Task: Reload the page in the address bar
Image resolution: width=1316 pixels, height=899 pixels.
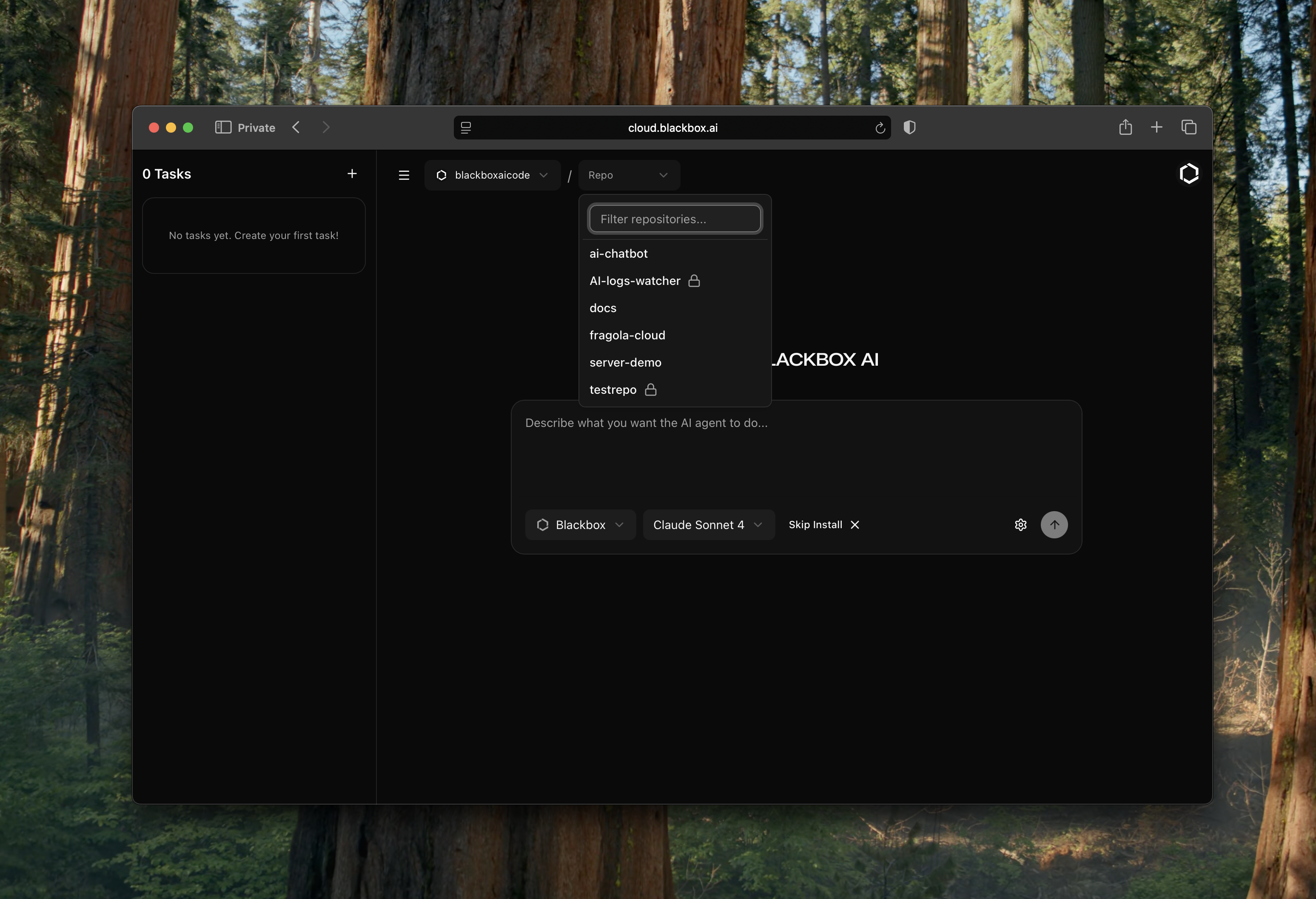Action: point(880,128)
